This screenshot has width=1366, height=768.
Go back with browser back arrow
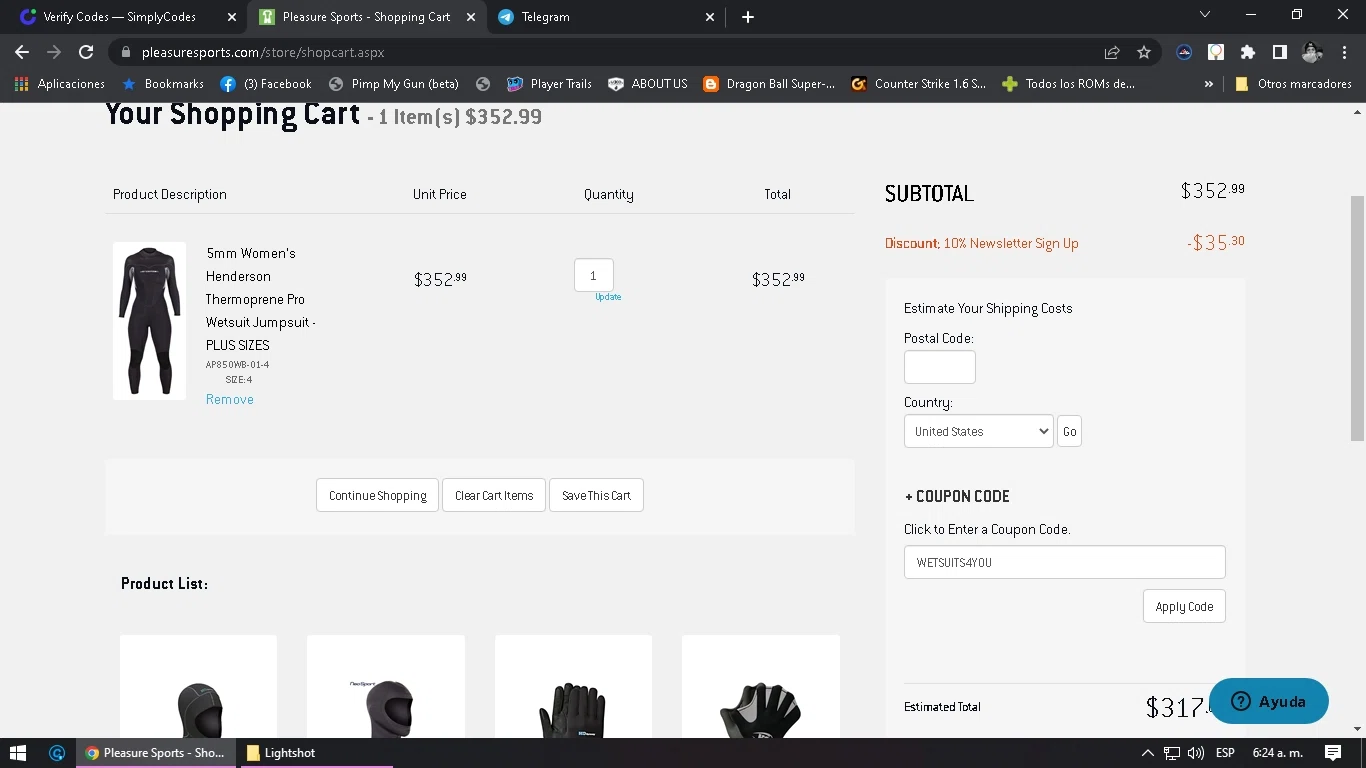(x=22, y=52)
